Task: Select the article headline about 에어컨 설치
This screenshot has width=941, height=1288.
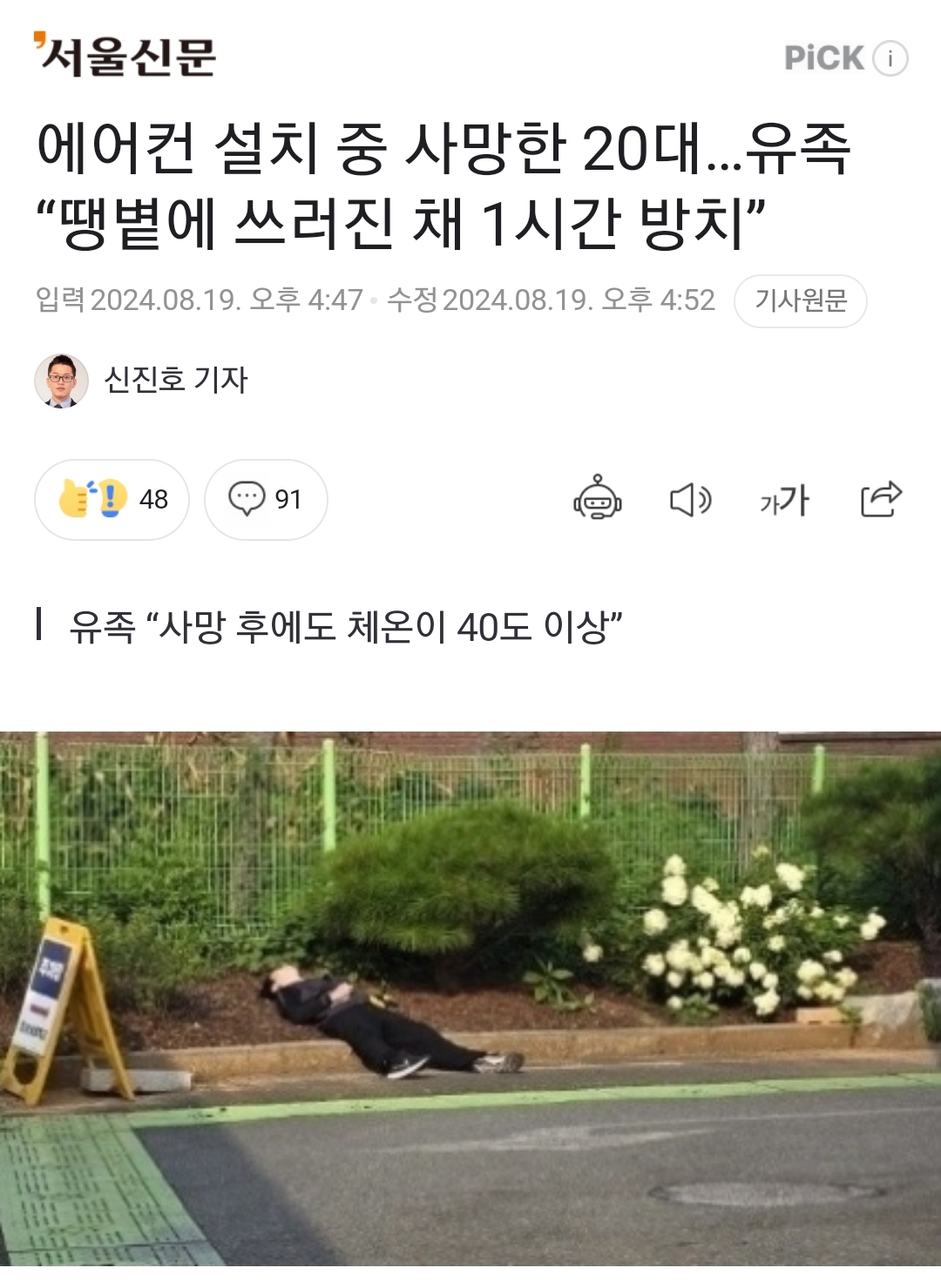Action: coord(443,185)
